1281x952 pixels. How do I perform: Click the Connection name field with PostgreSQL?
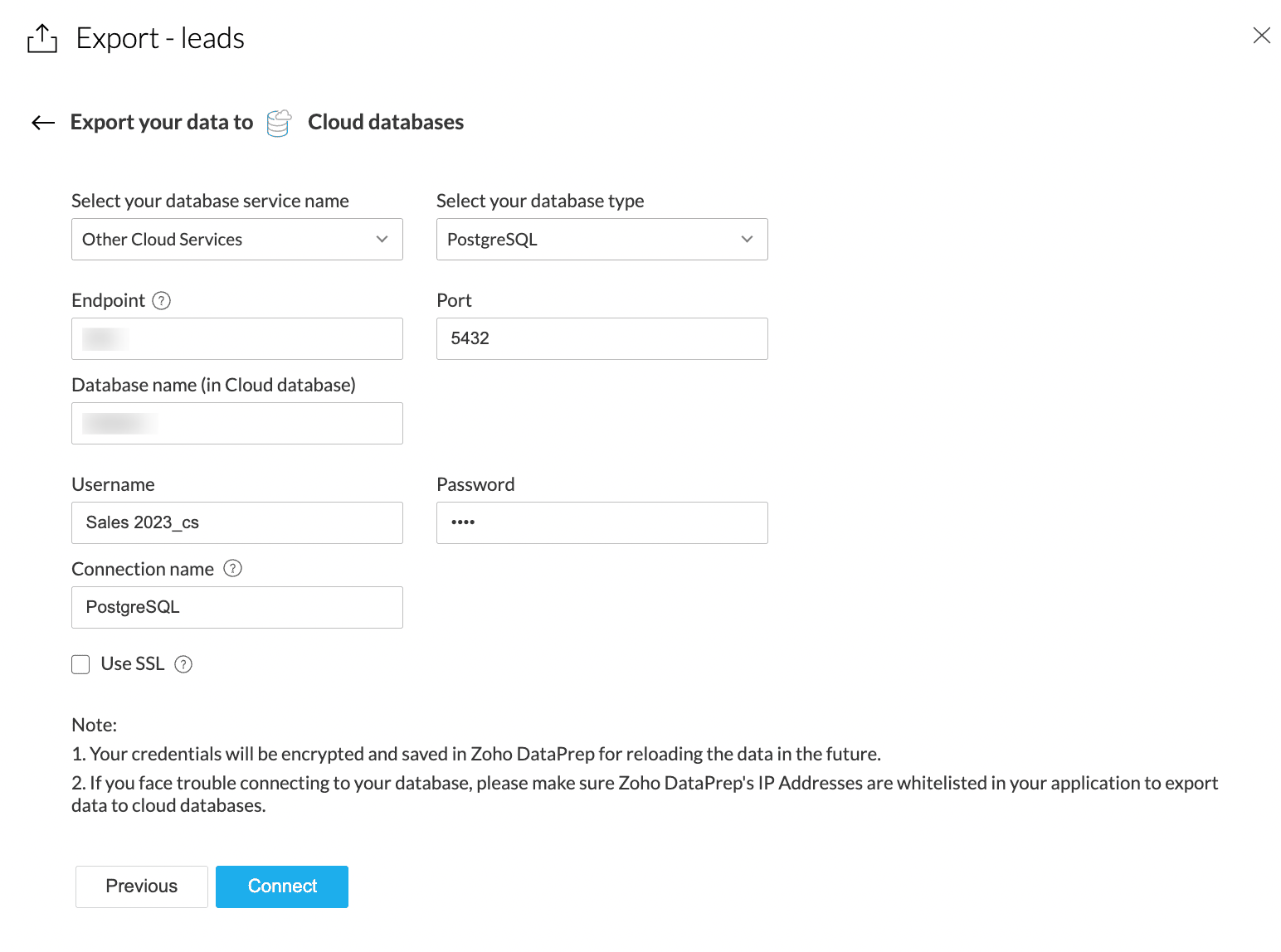(236, 608)
